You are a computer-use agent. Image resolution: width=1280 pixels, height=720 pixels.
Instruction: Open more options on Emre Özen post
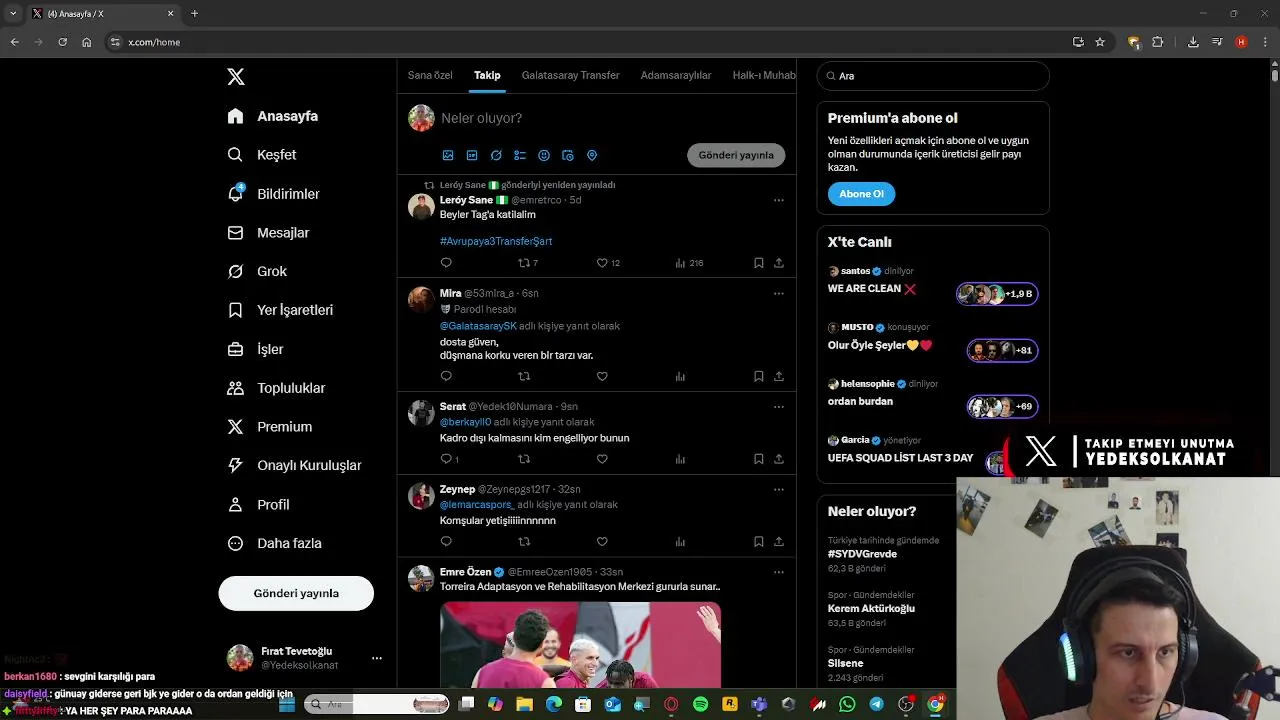click(x=779, y=572)
